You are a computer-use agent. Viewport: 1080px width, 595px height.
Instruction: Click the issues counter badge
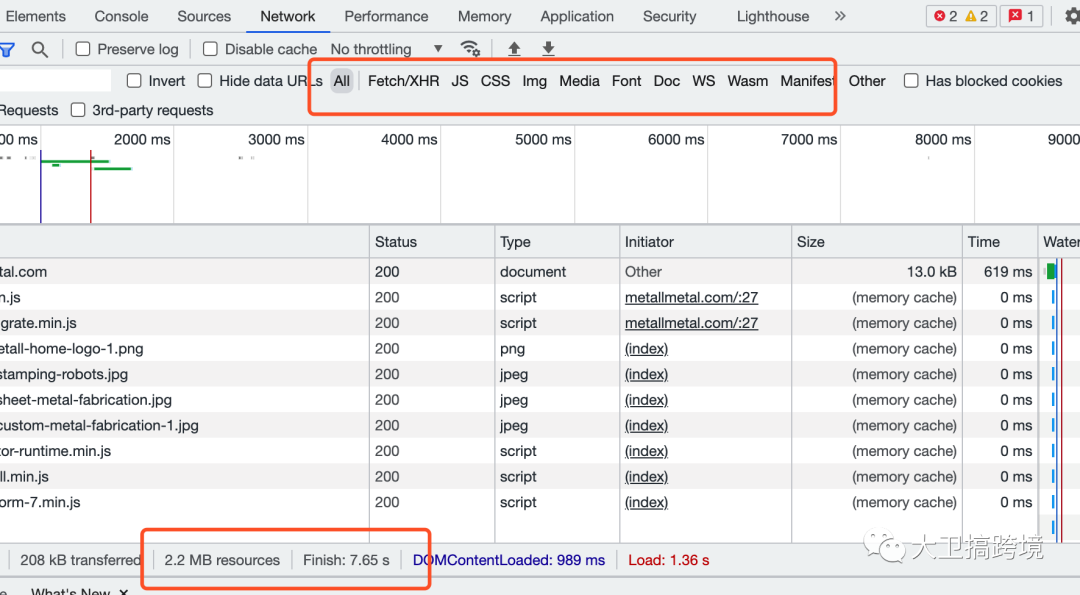1021,16
